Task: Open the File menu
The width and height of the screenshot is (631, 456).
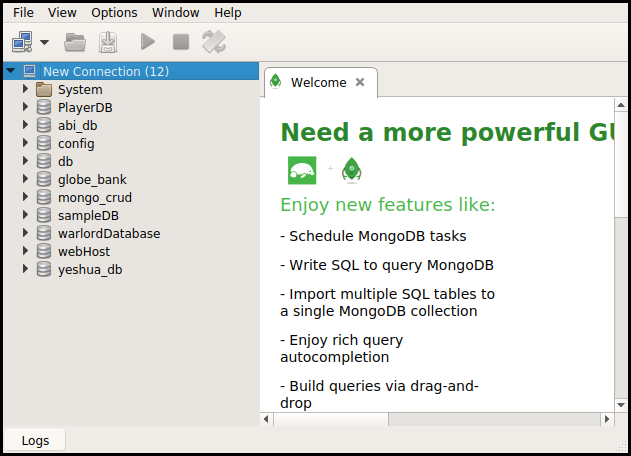Action: 23,13
